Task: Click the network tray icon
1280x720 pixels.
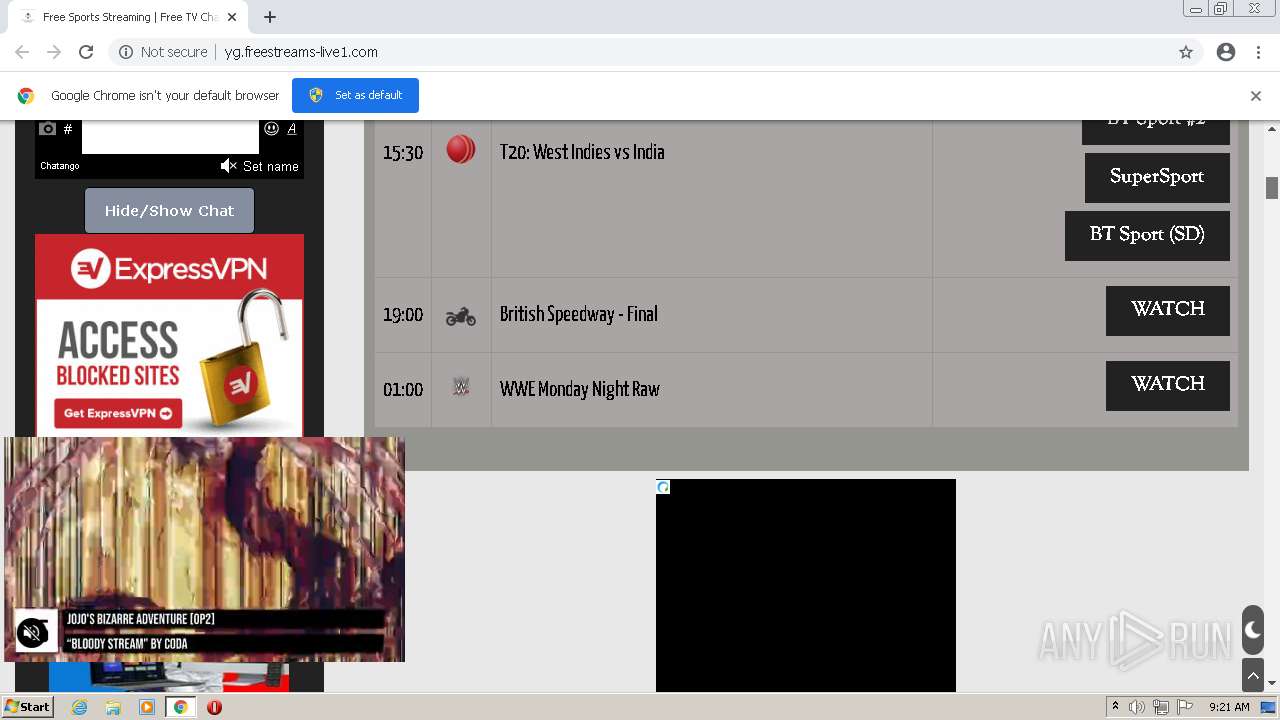Action: (1161, 707)
